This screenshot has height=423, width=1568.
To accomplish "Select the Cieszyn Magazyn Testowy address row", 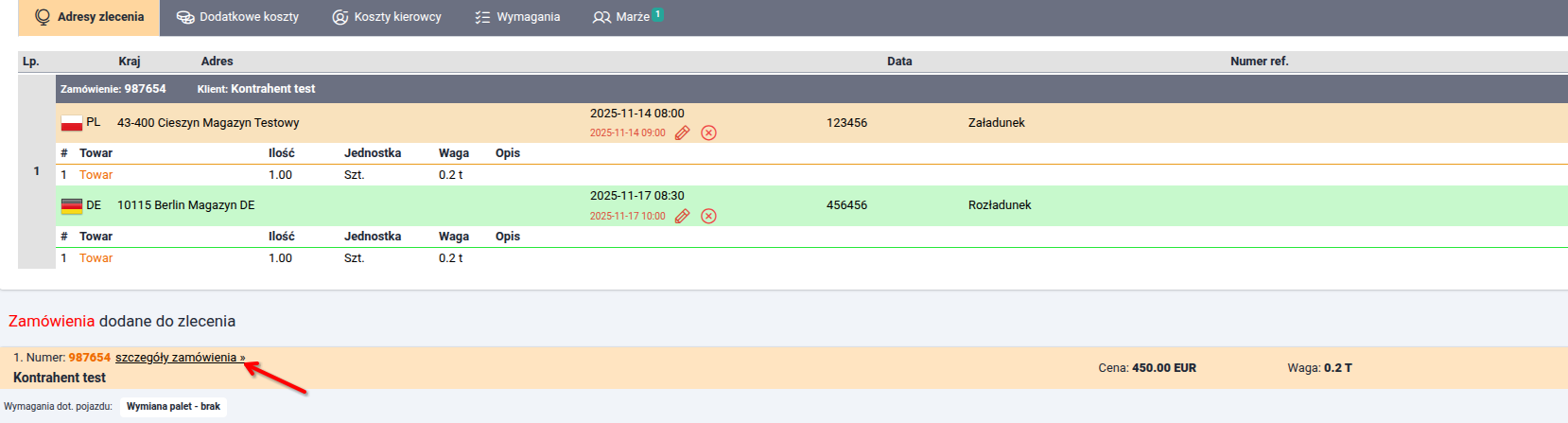I will coord(208,123).
